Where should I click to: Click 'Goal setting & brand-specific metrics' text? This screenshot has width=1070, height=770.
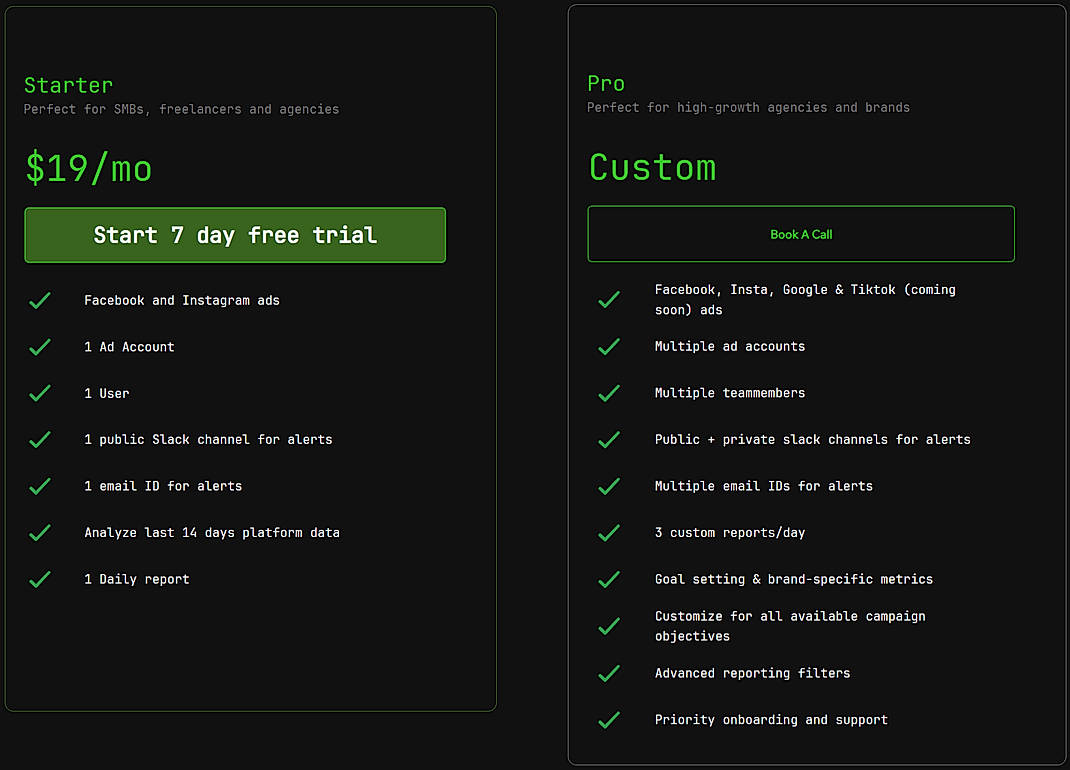(x=794, y=579)
